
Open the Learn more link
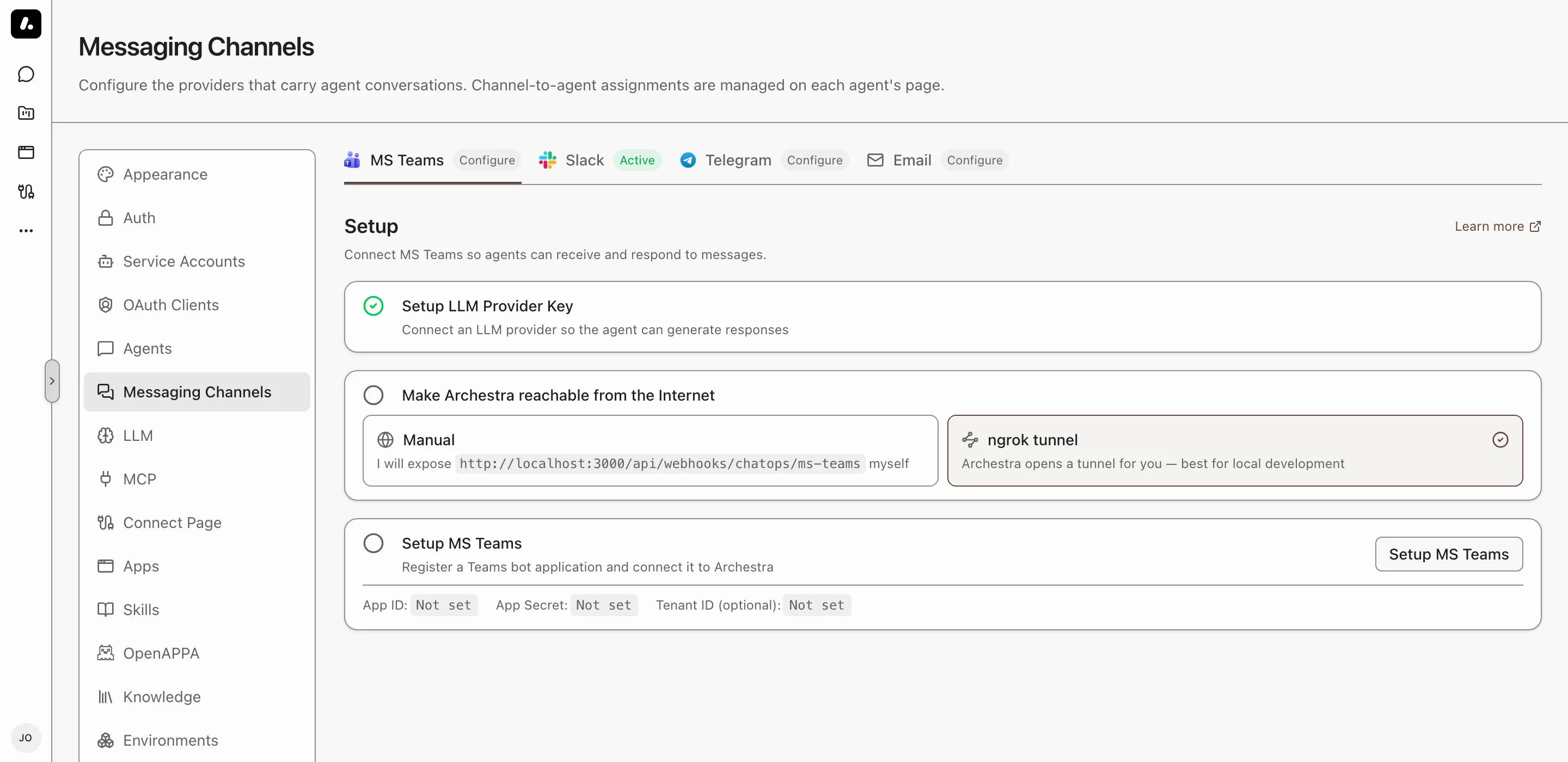tap(1497, 227)
